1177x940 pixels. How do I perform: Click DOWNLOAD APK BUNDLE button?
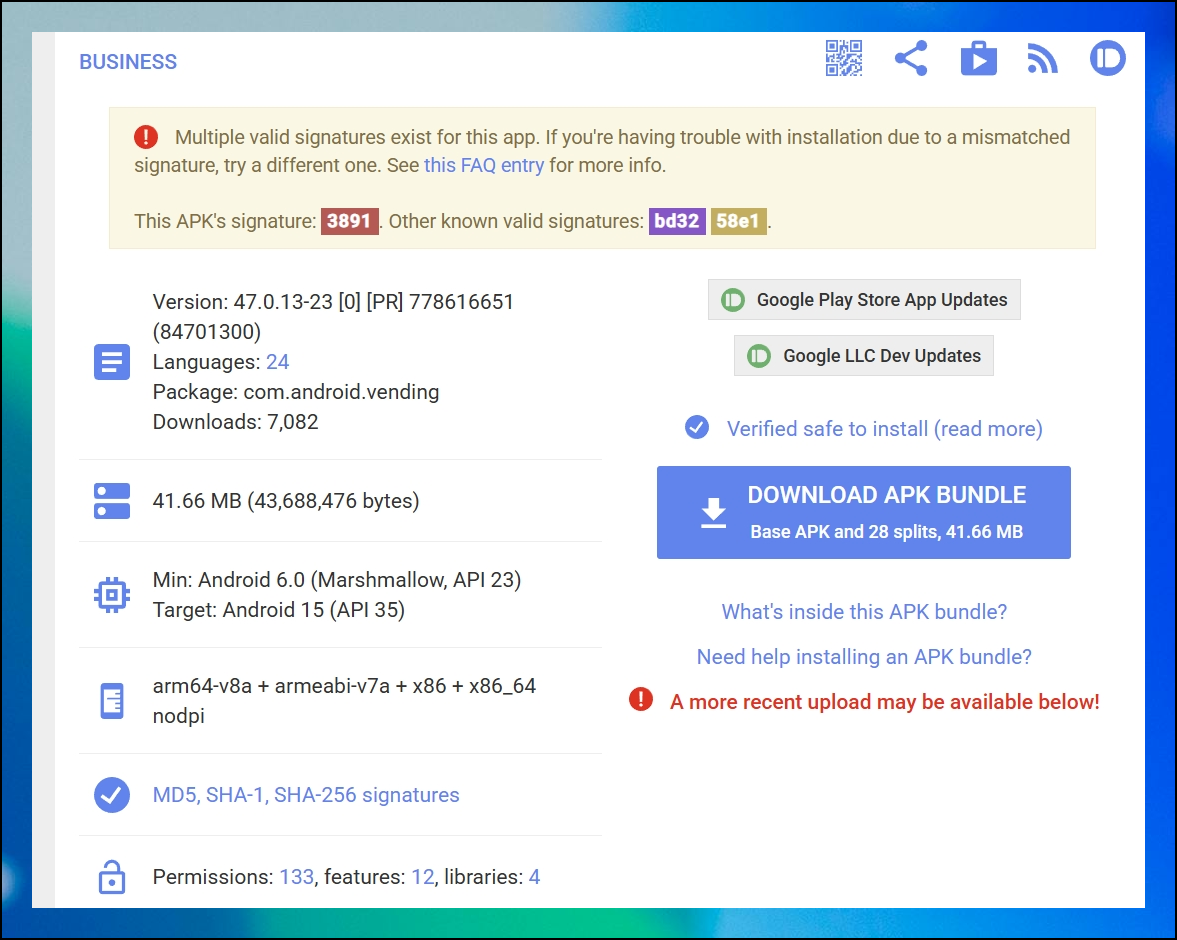864,513
